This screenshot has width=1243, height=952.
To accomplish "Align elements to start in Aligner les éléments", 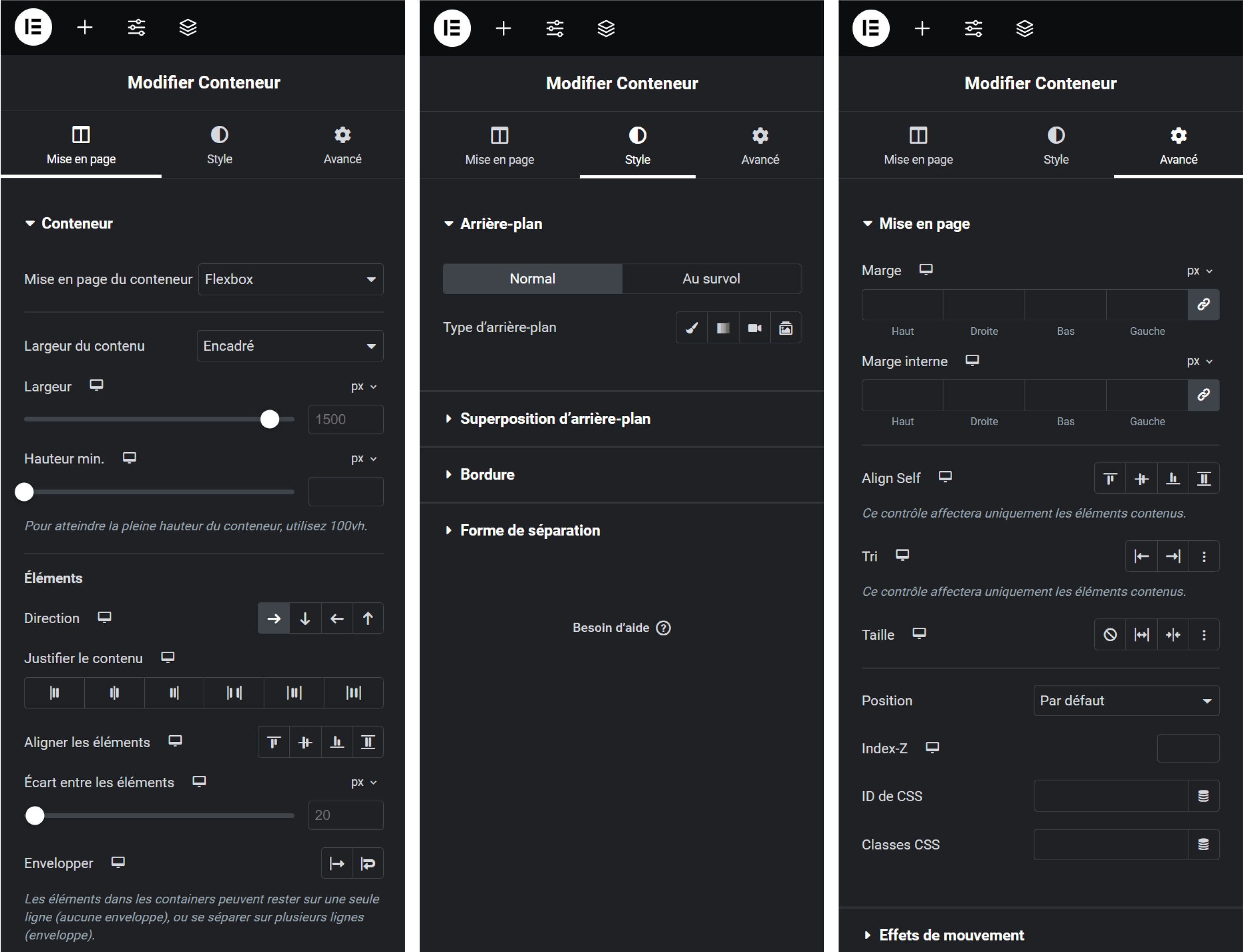I will pyautogui.click(x=274, y=742).
